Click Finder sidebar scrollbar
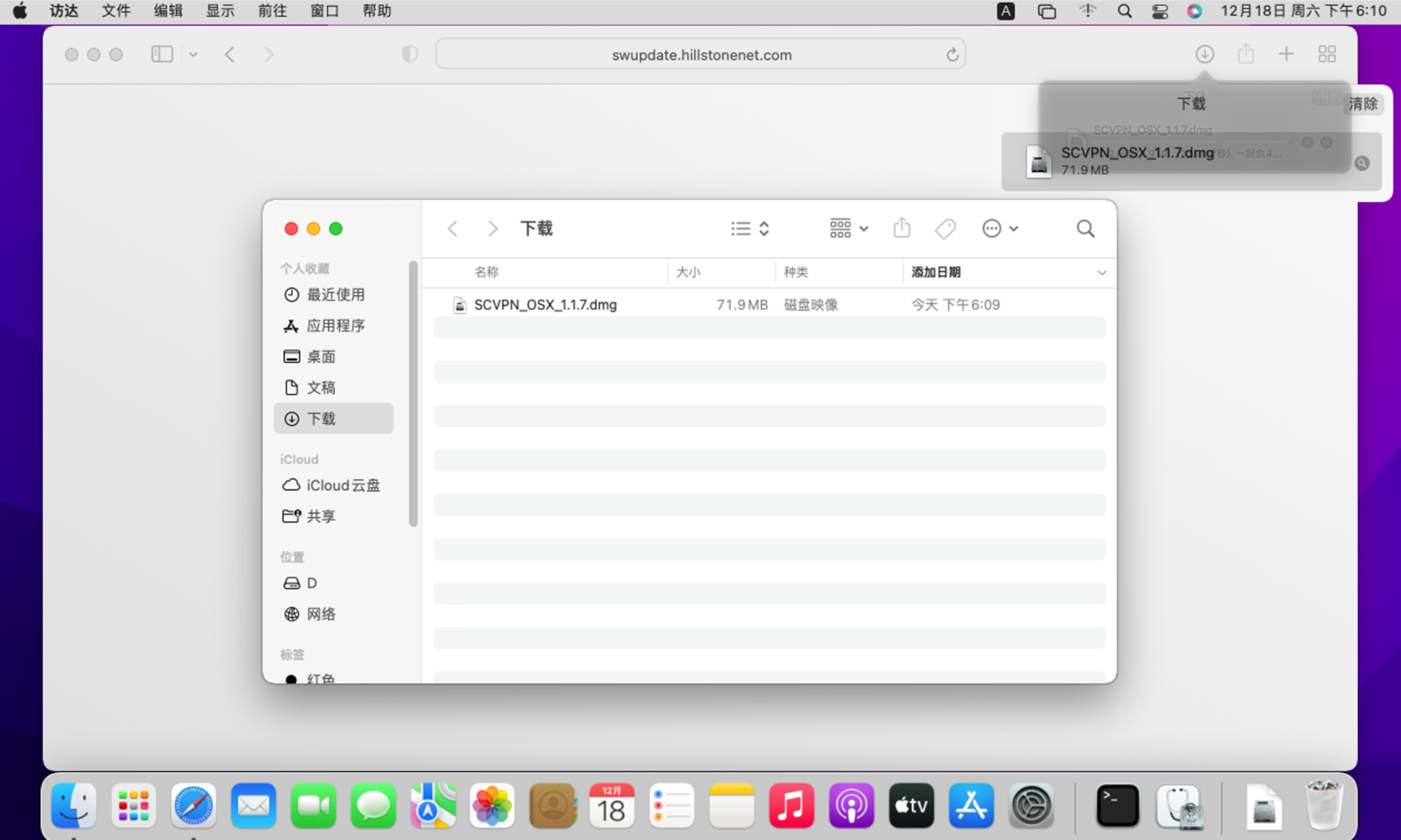 tap(413, 394)
